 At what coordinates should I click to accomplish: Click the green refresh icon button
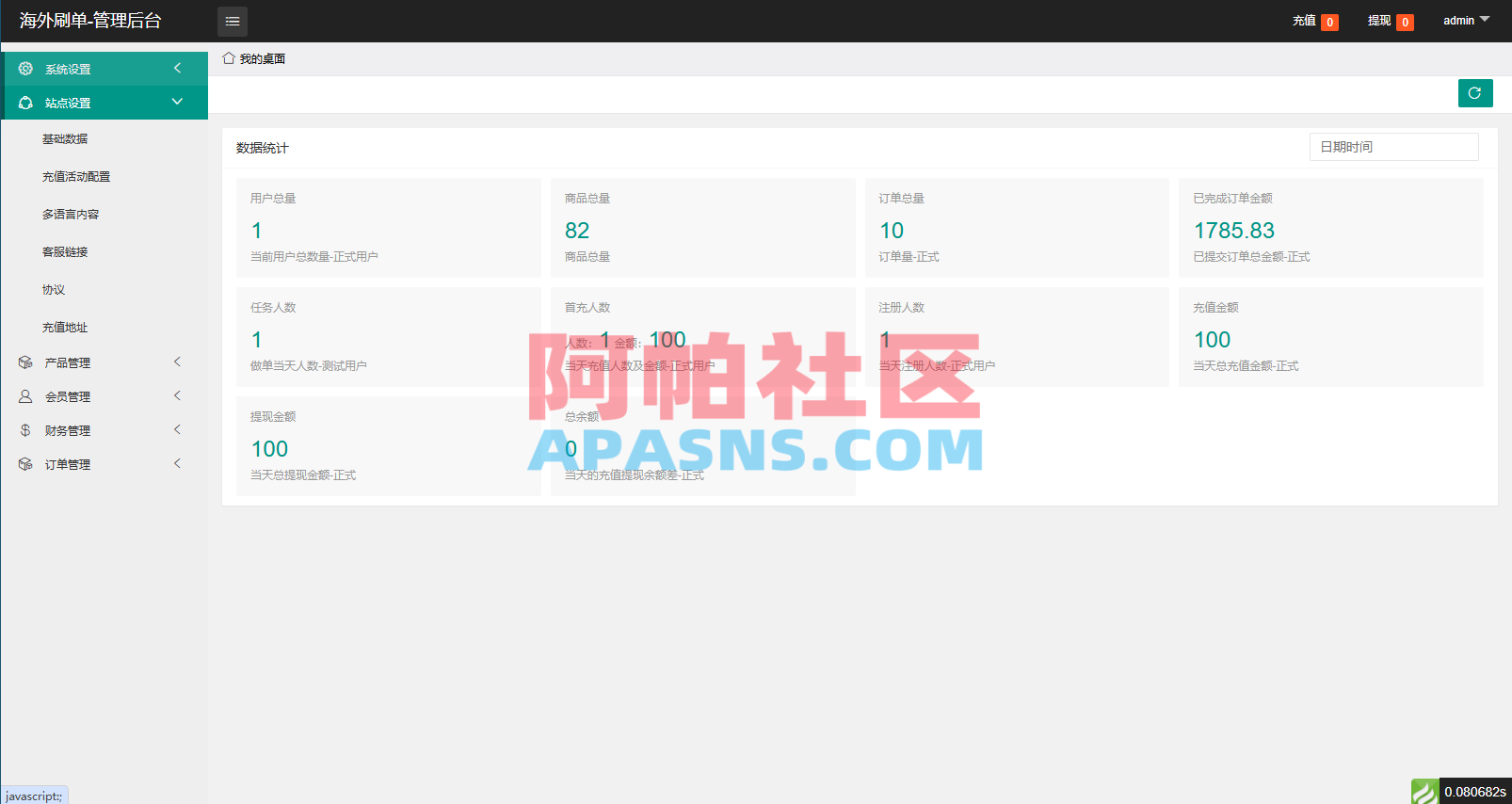[x=1475, y=93]
